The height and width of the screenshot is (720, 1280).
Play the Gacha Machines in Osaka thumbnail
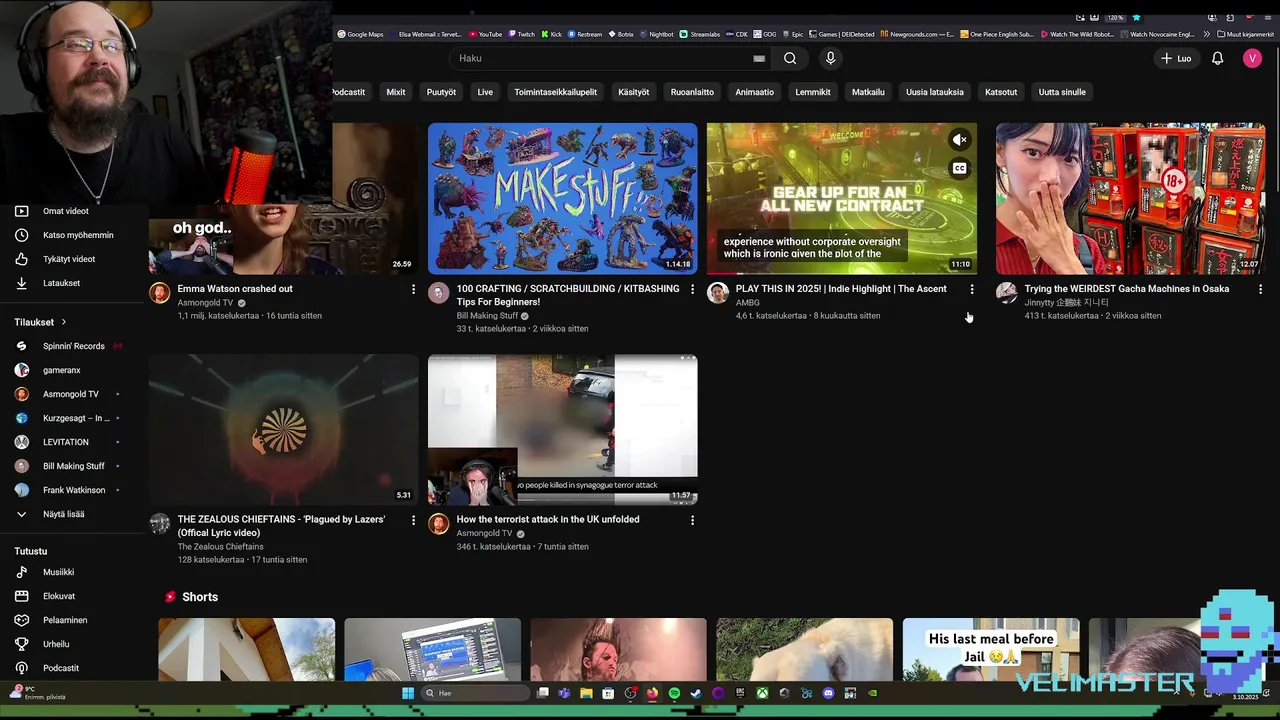tap(1130, 198)
